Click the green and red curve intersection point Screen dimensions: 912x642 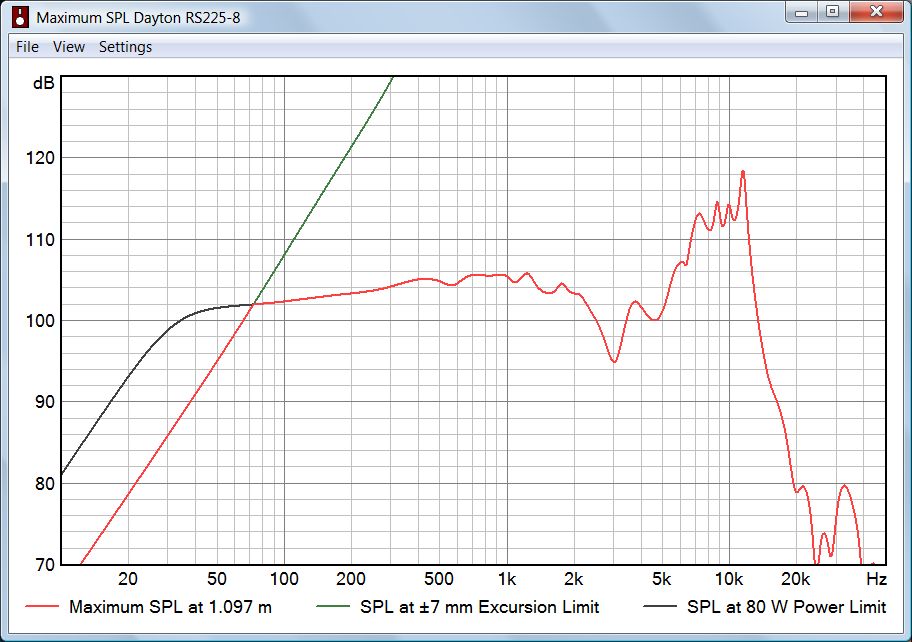point(253,304)
